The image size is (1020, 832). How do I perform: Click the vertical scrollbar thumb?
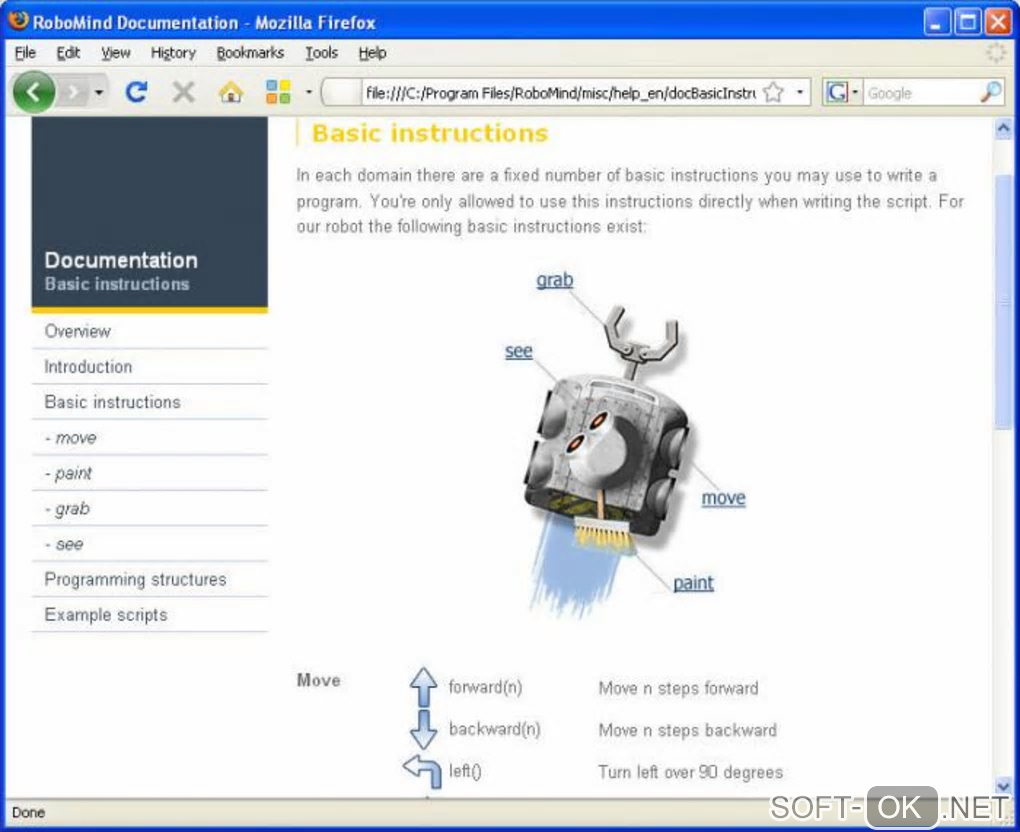(x=1002, y=302)
